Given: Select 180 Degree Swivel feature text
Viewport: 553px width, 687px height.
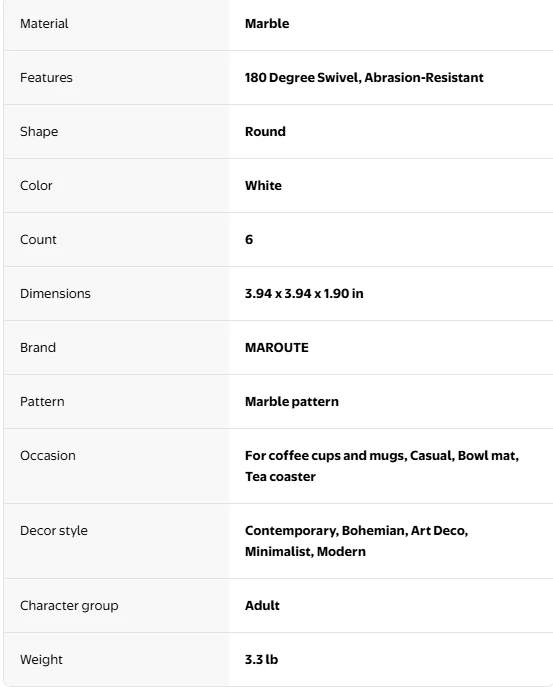Looking at the screenshot, I should click(x=303, y=78).
